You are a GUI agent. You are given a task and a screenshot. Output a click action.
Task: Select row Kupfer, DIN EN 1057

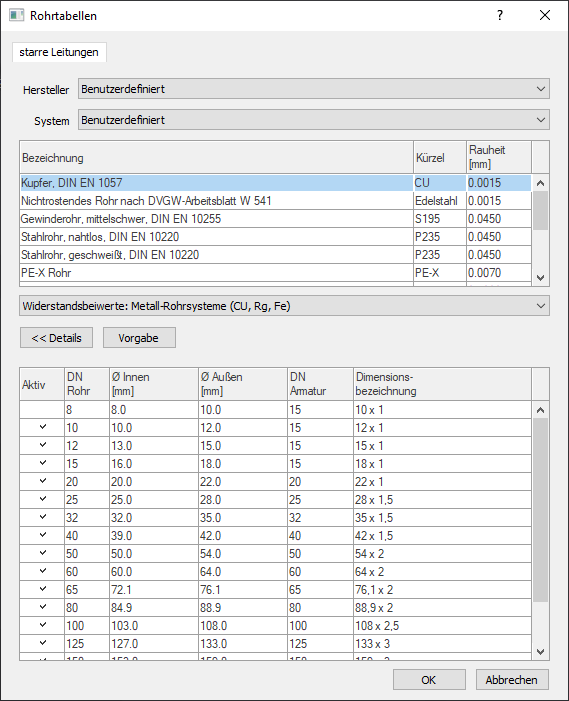(x=275, y=183)
